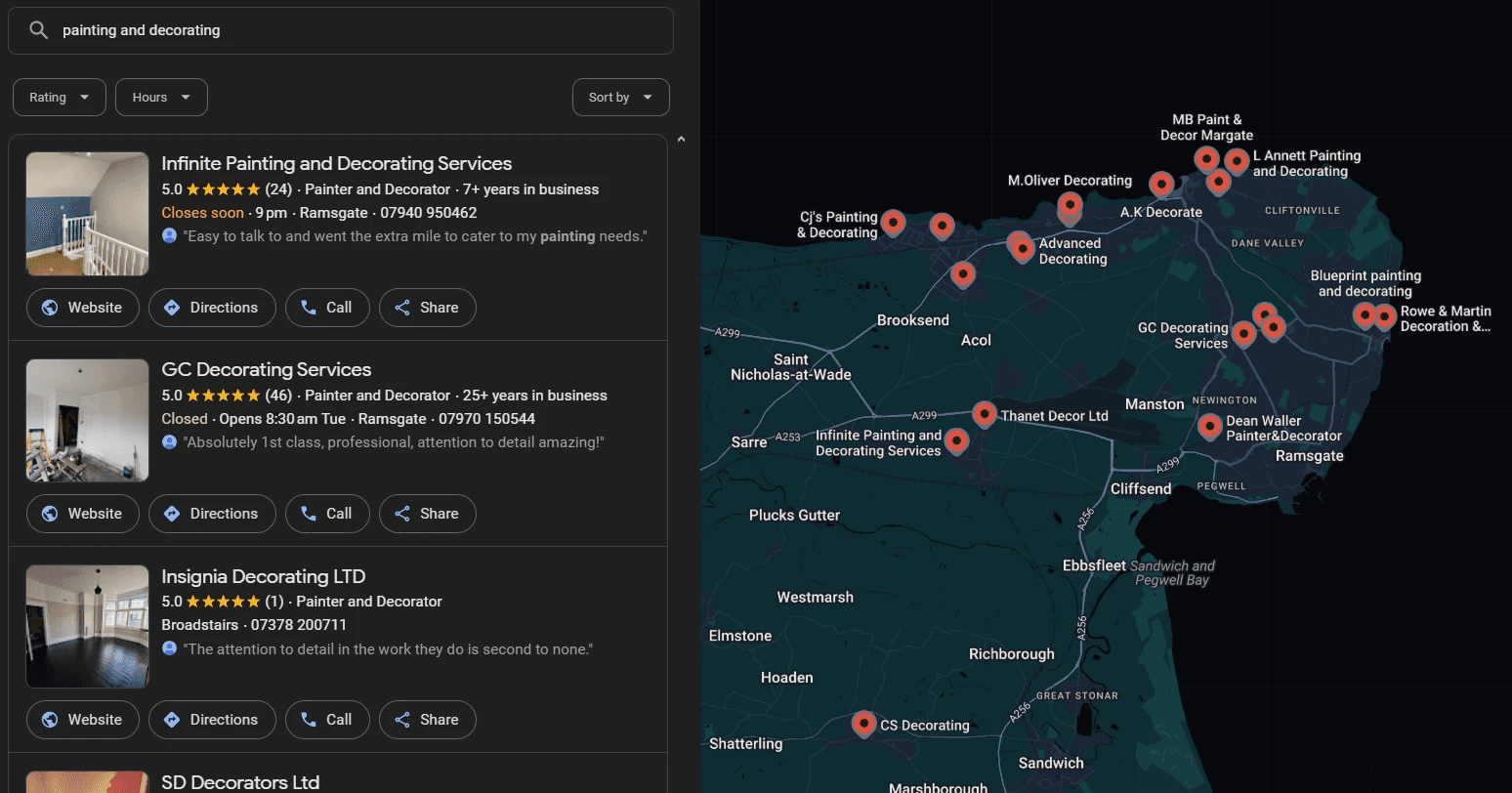Open Website for Infinite Painting and Decorating Services

(83, 308)
